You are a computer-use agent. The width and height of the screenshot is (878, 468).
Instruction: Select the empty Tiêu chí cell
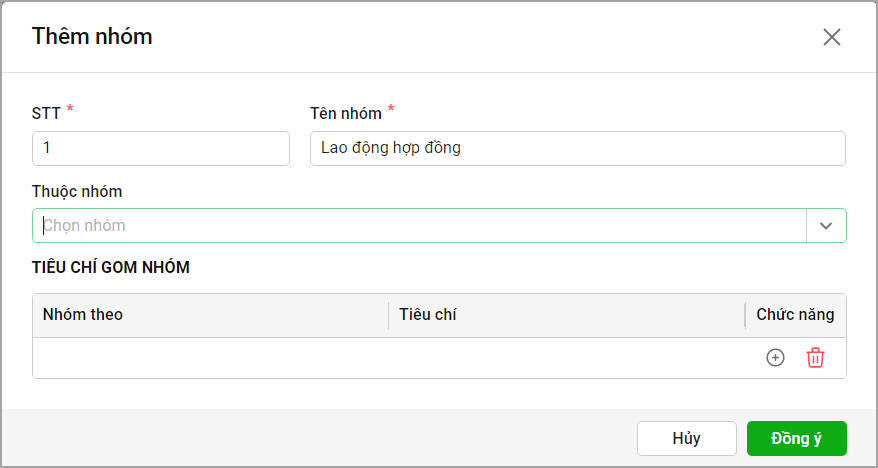click(566, 358)
